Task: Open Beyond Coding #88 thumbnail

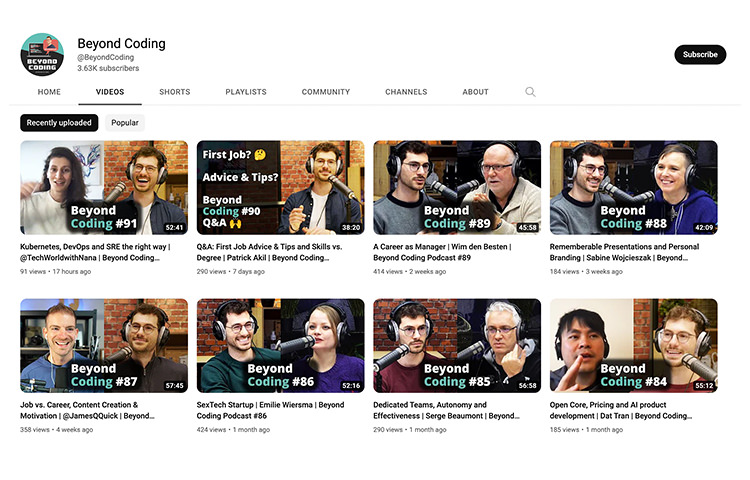Action: [633, 187]
